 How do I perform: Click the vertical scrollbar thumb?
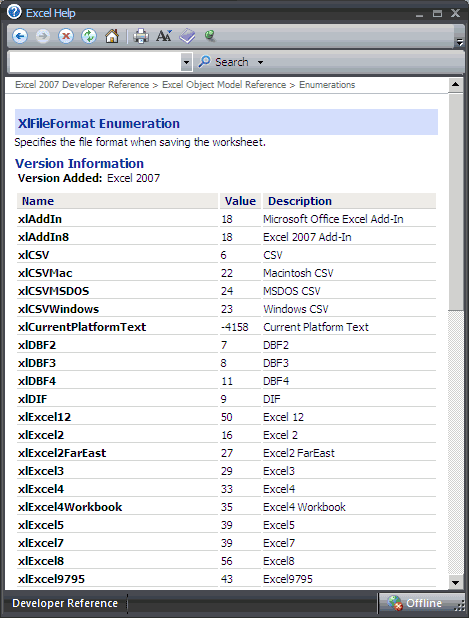(x=456, y=201)
